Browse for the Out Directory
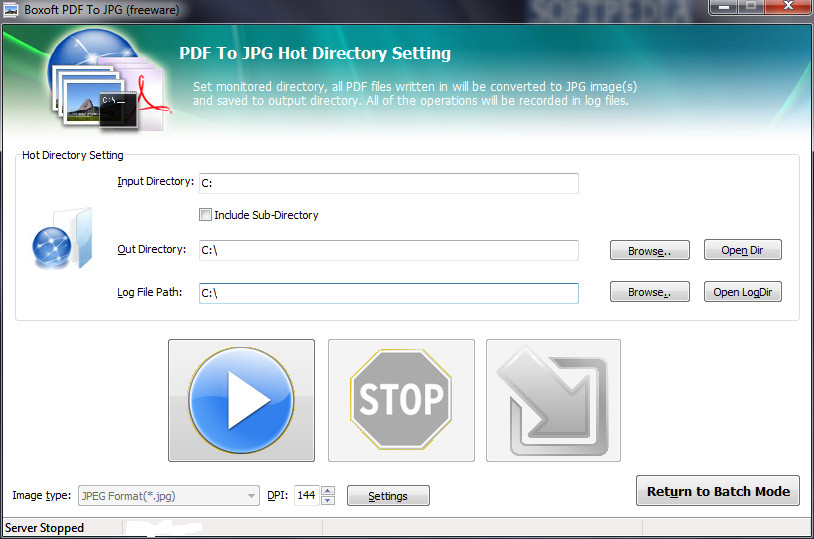This screenshot has width=814, height=539. pos(649,251)
